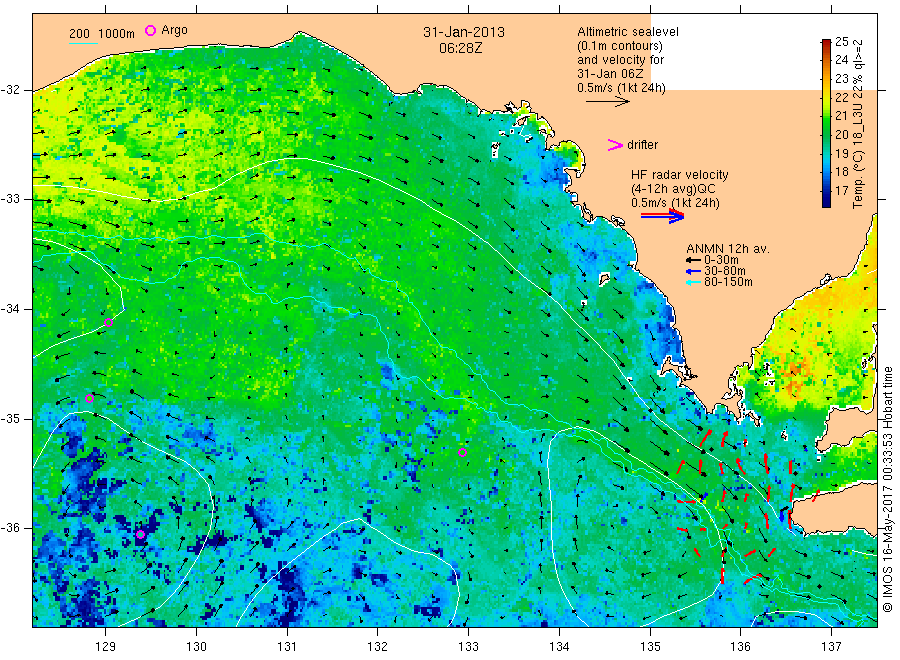Click the Argo float marker near 35.3°S 133°E
This screenshot has height=660, width=900.
[462, 452]
